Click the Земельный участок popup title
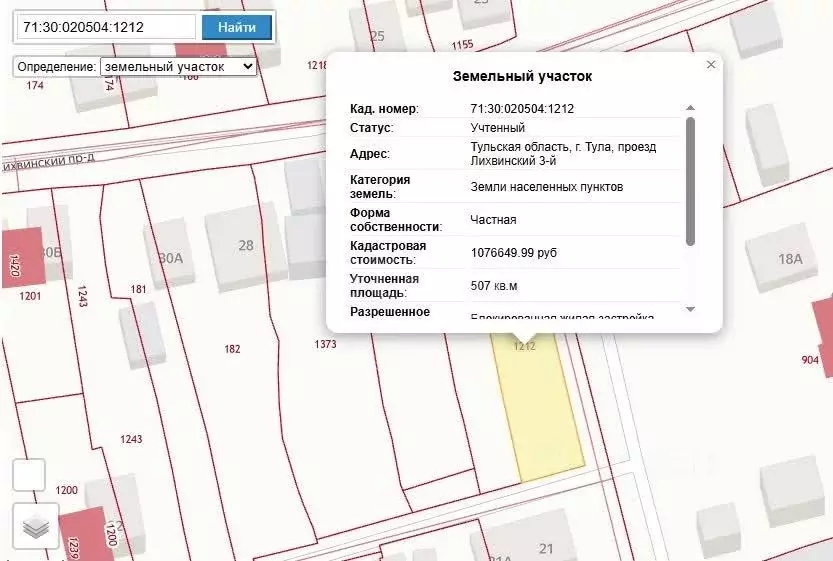Image resolution: width=833 pixels, height=561 pixels. 522,76
